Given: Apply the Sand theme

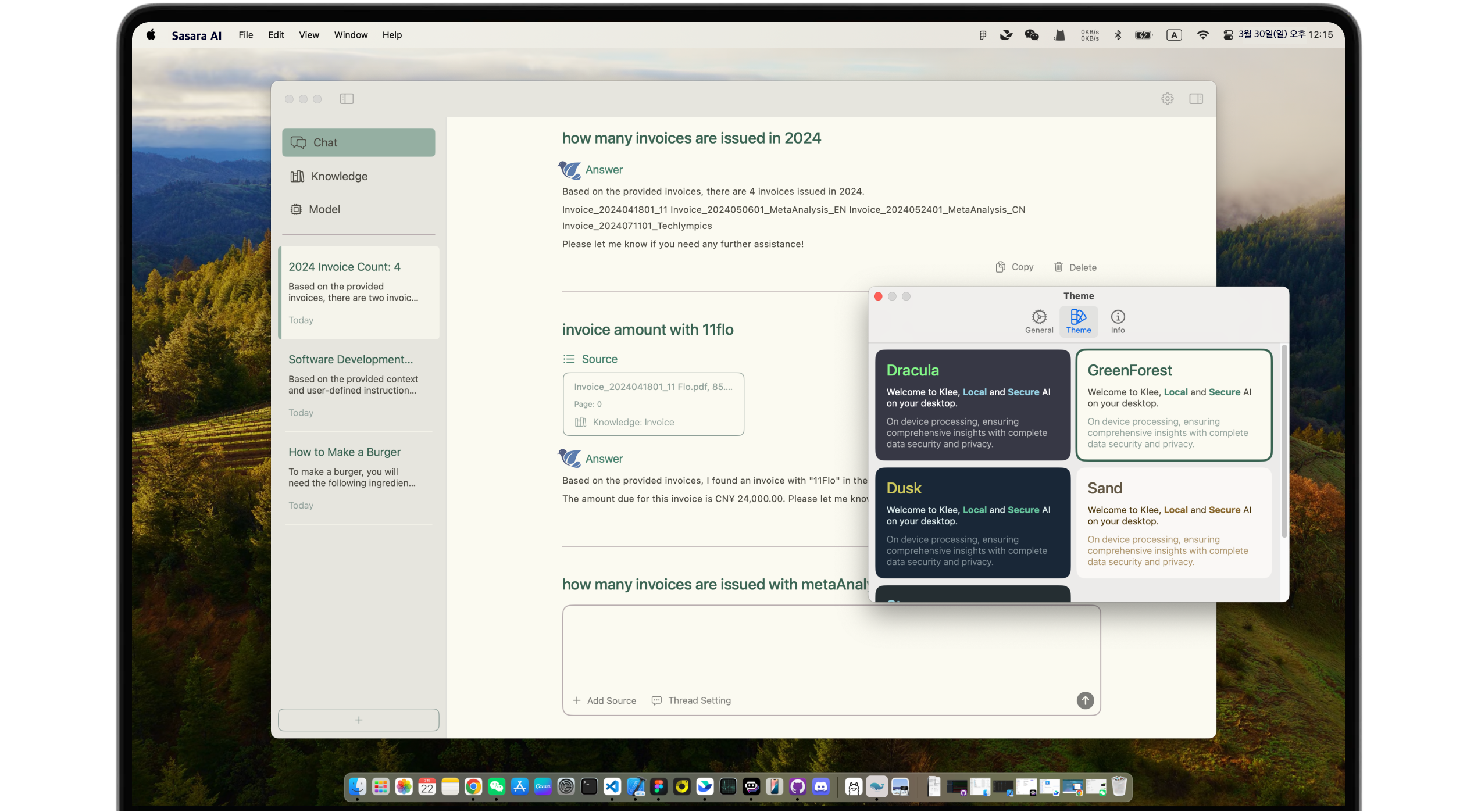Looking at the screenshot, I should point(1173,523).
